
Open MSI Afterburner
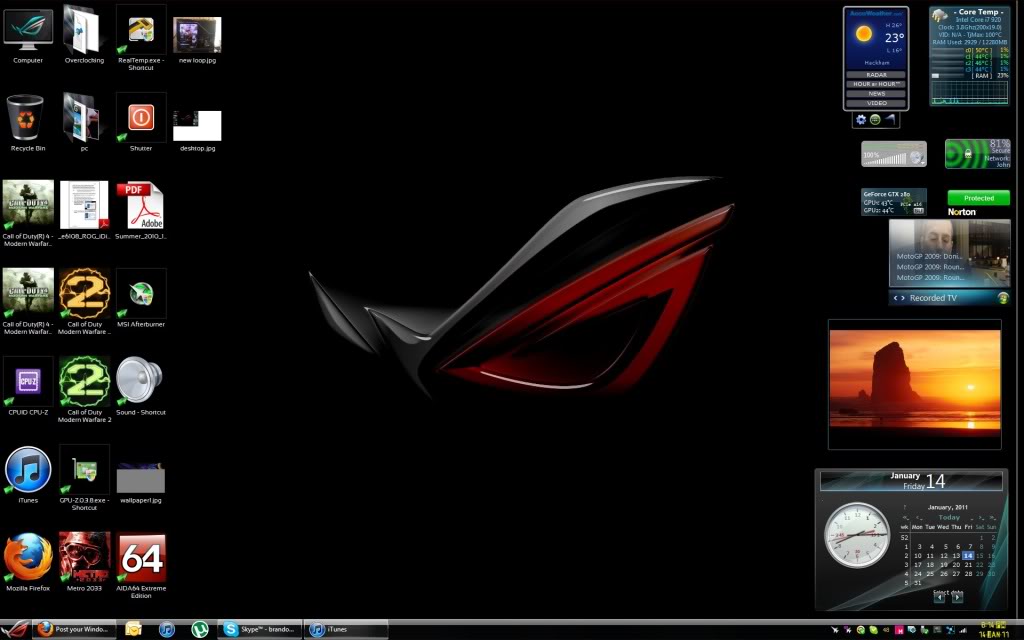pos(141,294)
